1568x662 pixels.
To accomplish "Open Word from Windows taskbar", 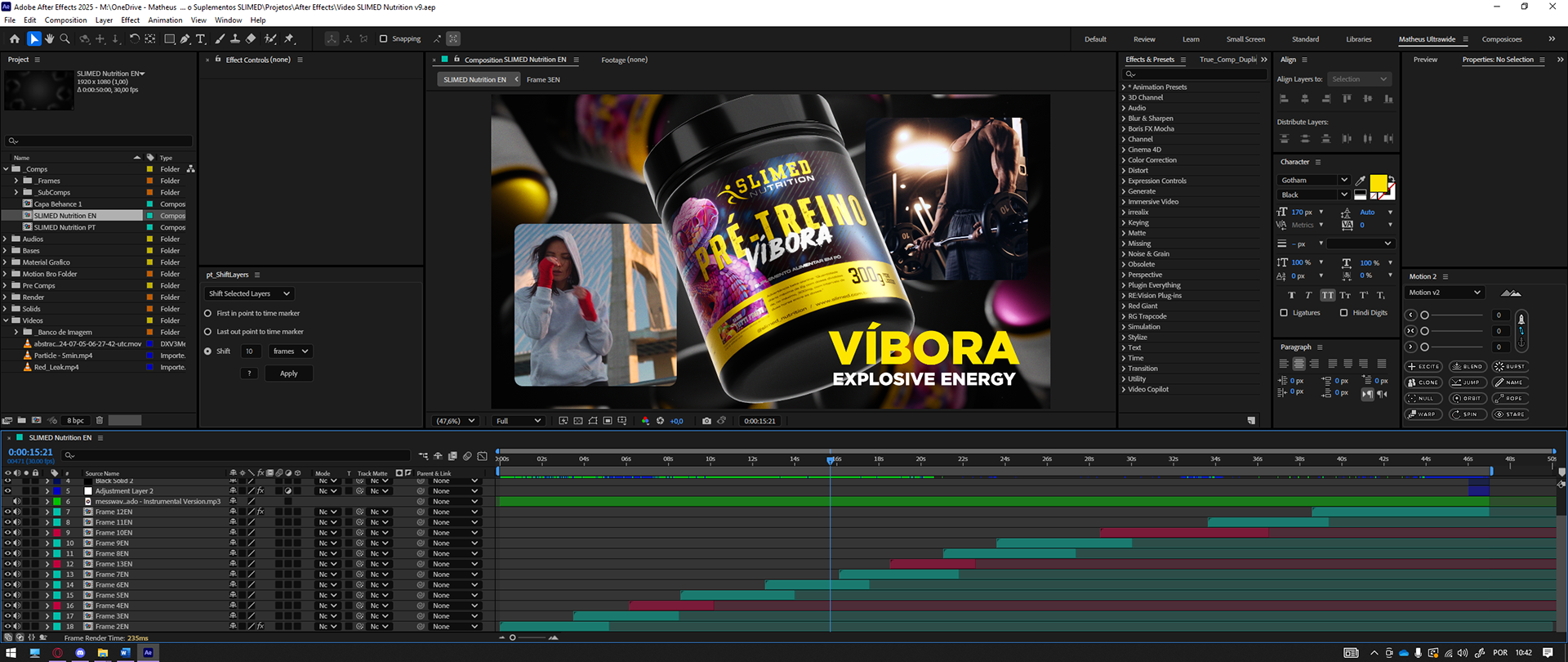I will pyautogui.click(x=125, y=652).
